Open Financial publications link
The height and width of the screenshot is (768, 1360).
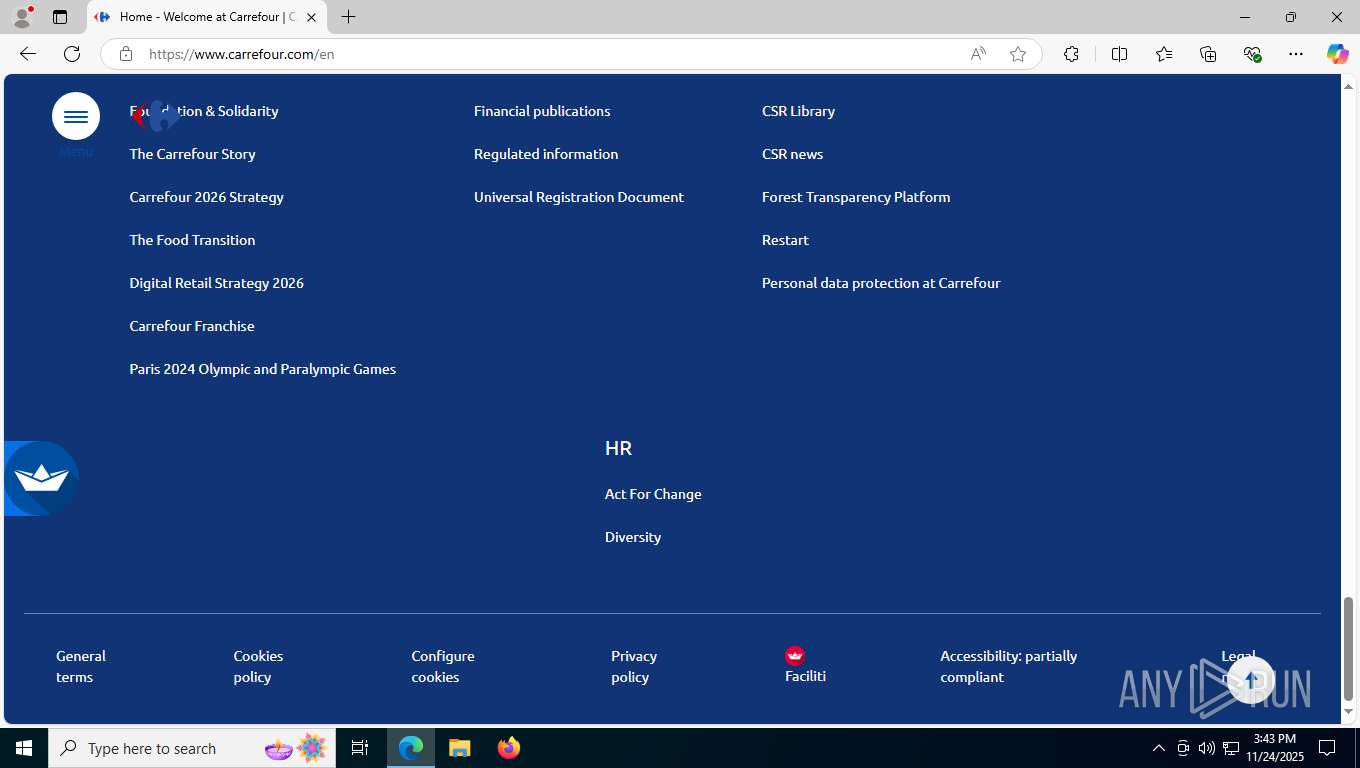(542, 111)
